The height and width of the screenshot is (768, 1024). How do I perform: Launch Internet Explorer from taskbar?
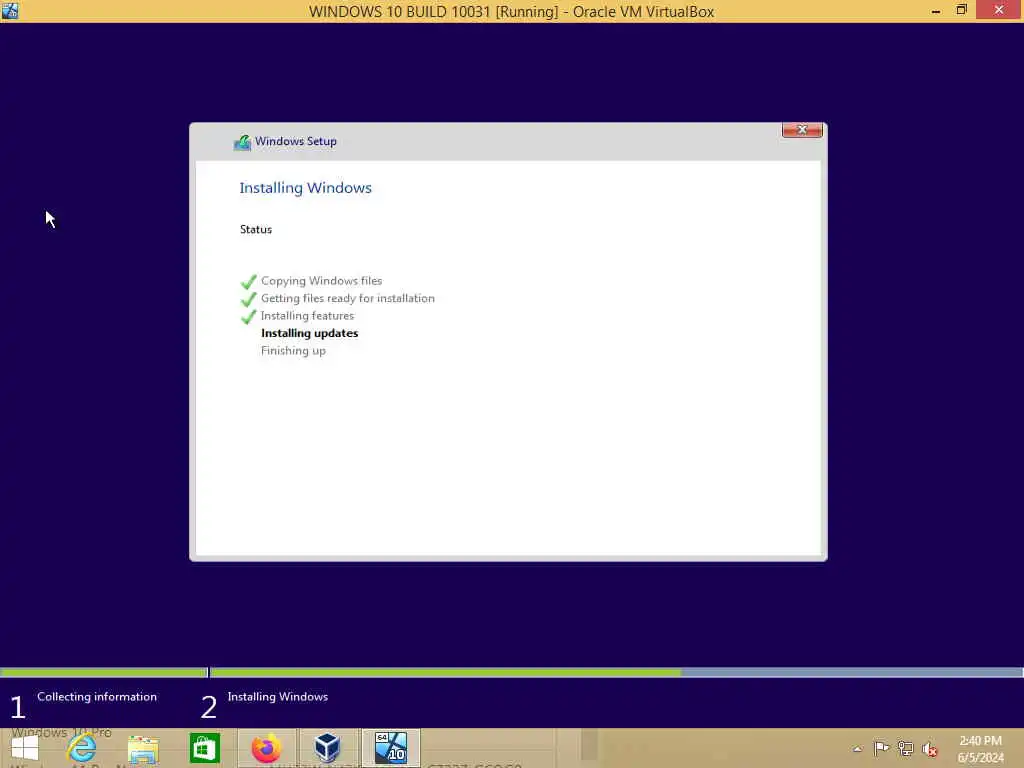coord(82,748)
